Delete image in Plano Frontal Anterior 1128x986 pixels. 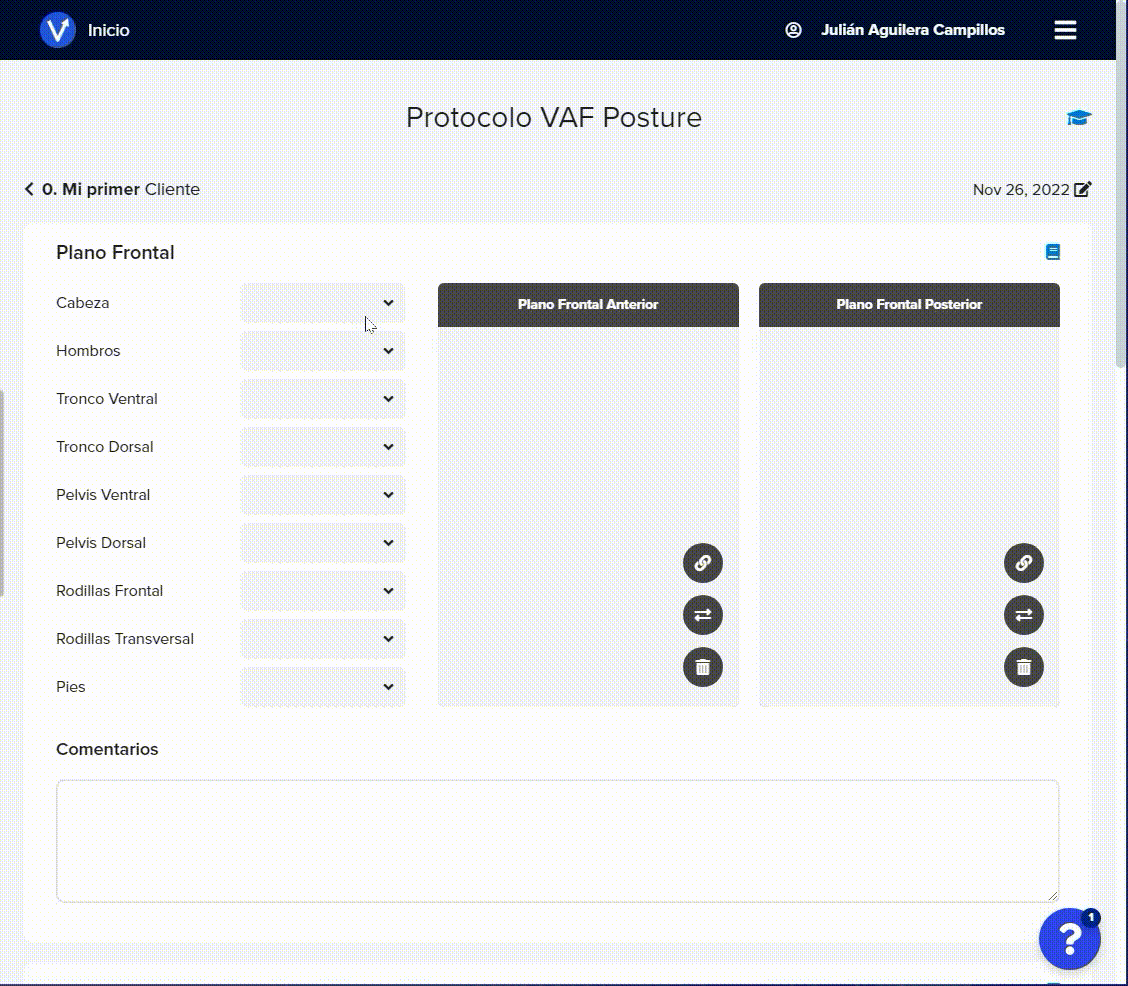[x=702, y=667]
